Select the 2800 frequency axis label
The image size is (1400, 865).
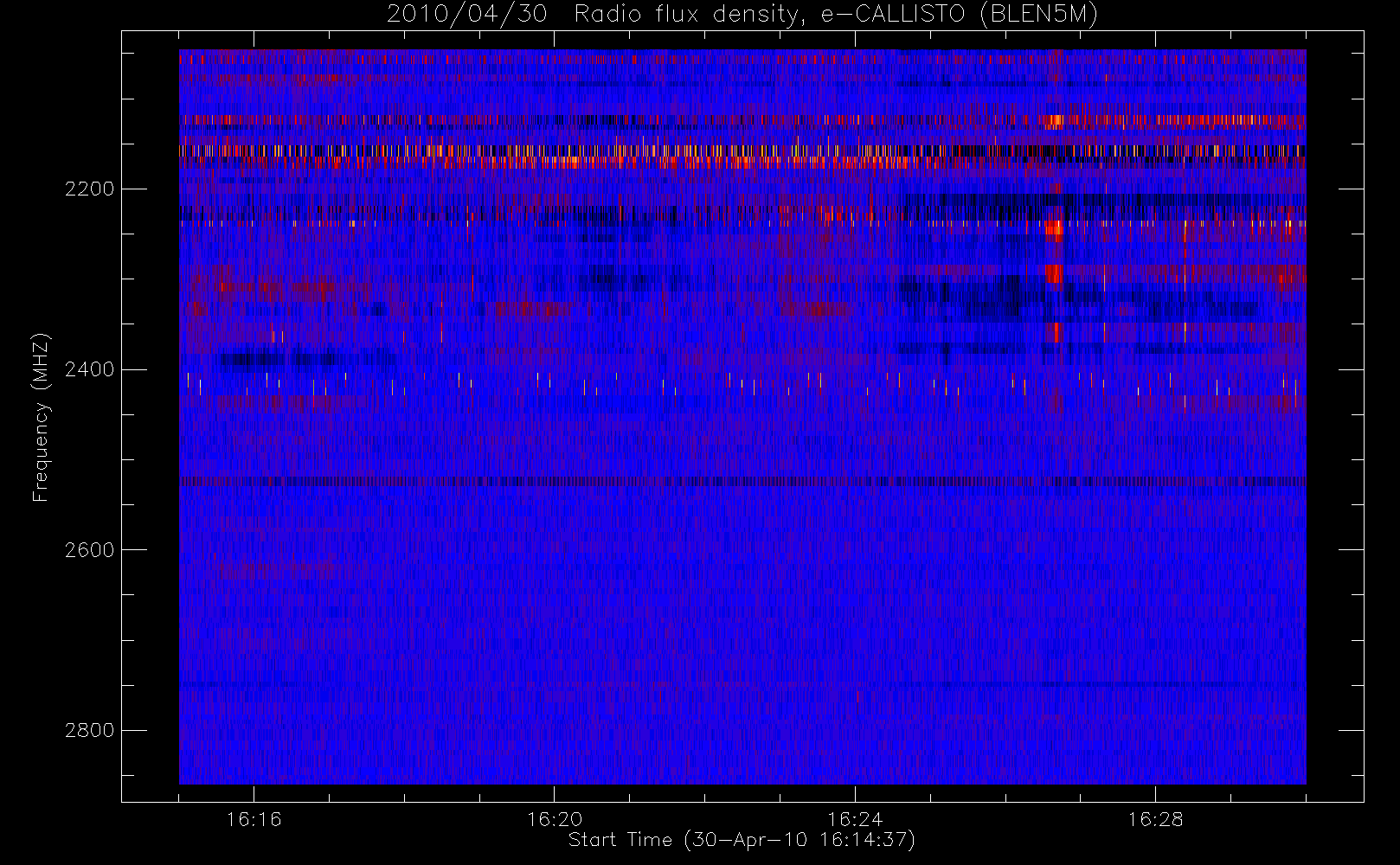pos(89,730)
